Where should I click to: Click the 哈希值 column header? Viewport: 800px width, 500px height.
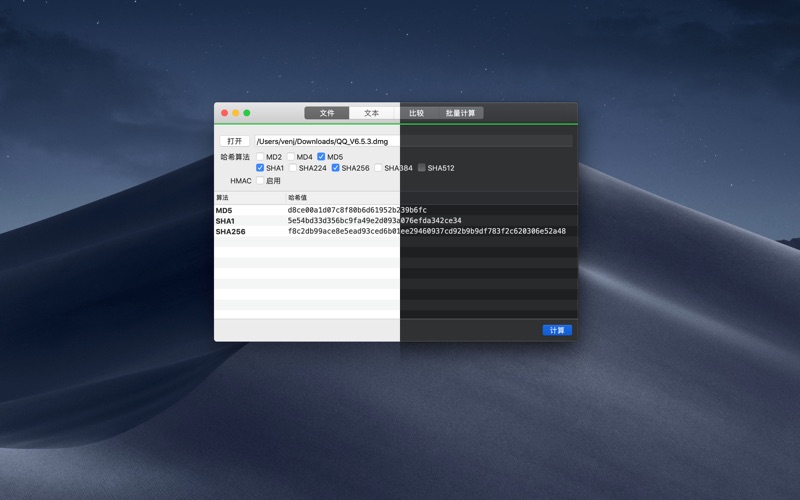pos(298,198)
